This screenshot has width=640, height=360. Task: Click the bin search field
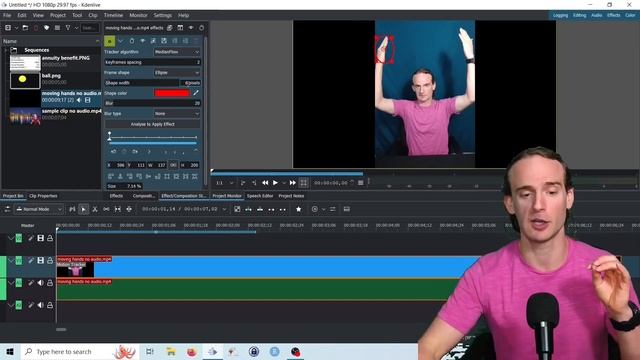tap(89, 28)
